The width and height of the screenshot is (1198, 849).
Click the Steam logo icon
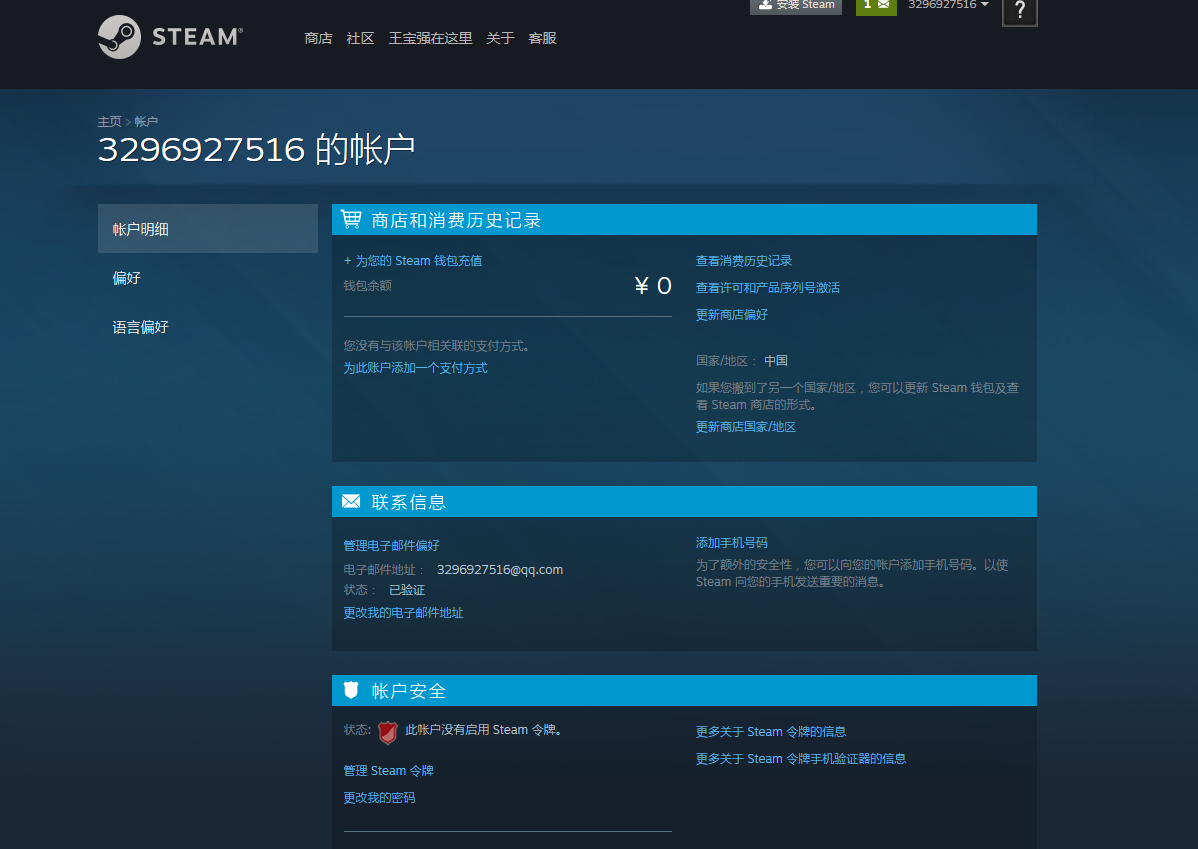(119, 37)
